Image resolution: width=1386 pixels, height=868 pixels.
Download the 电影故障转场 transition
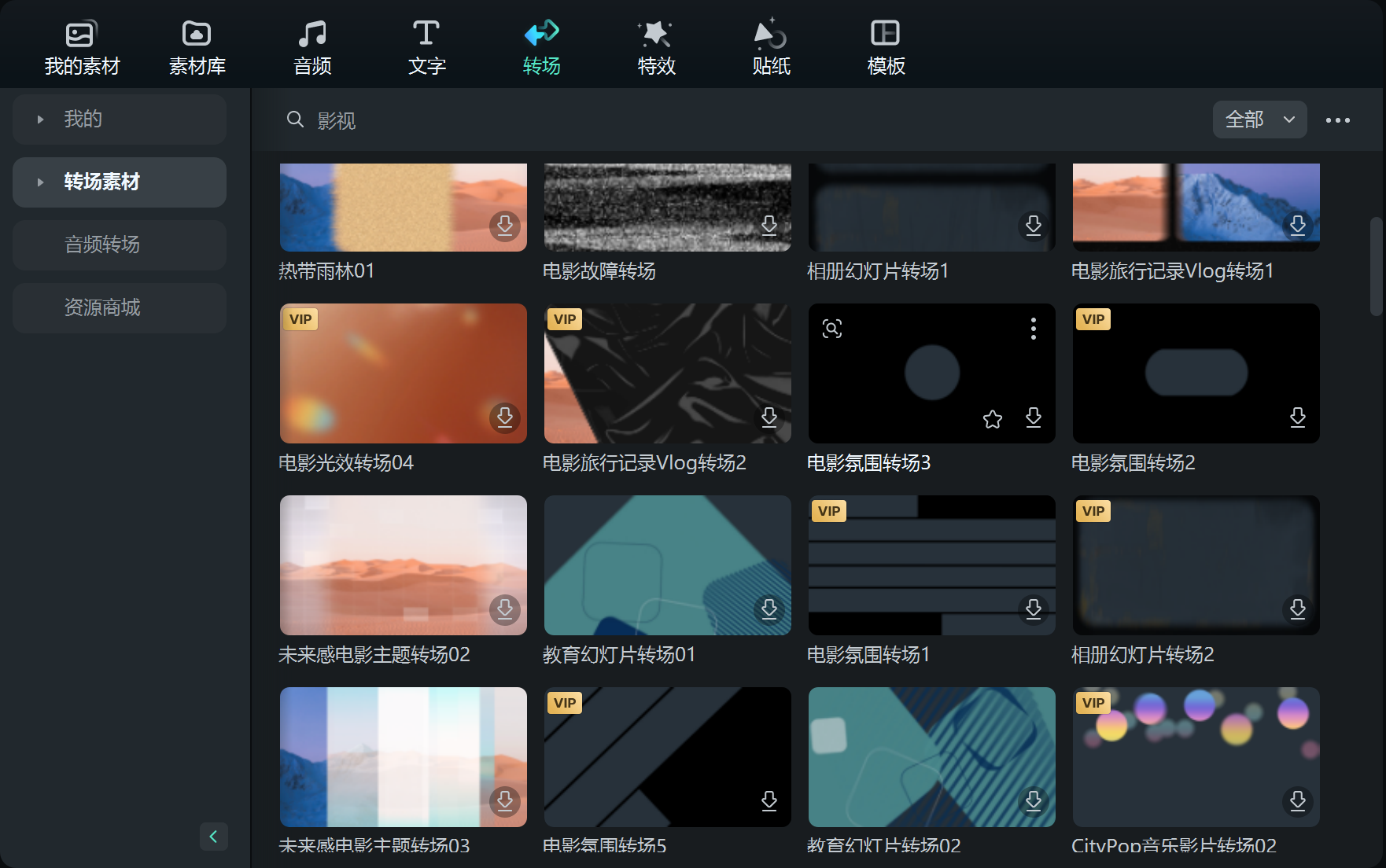click(x=769, y=226)
